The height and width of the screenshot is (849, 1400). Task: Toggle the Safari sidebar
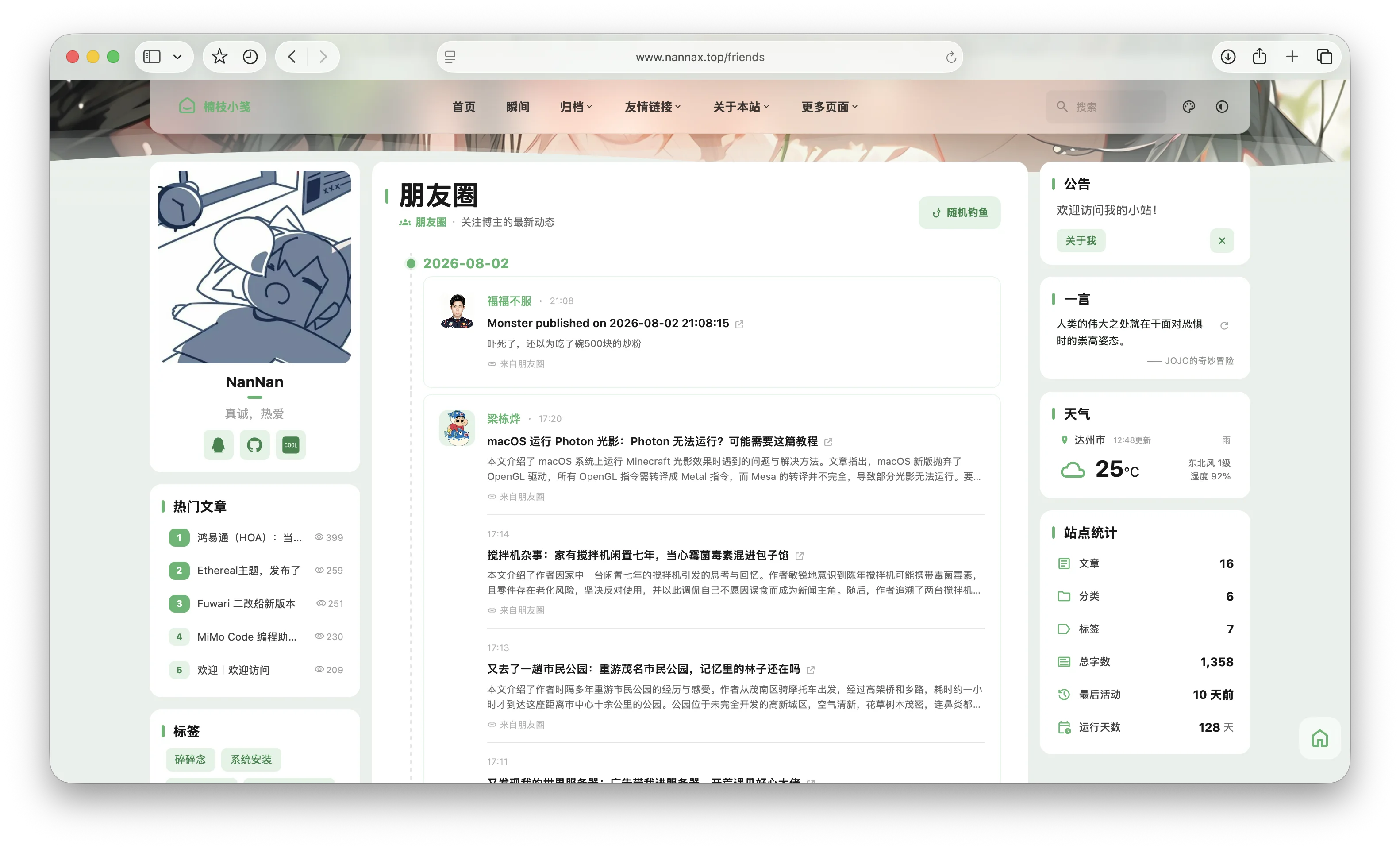tap(152, 57)
